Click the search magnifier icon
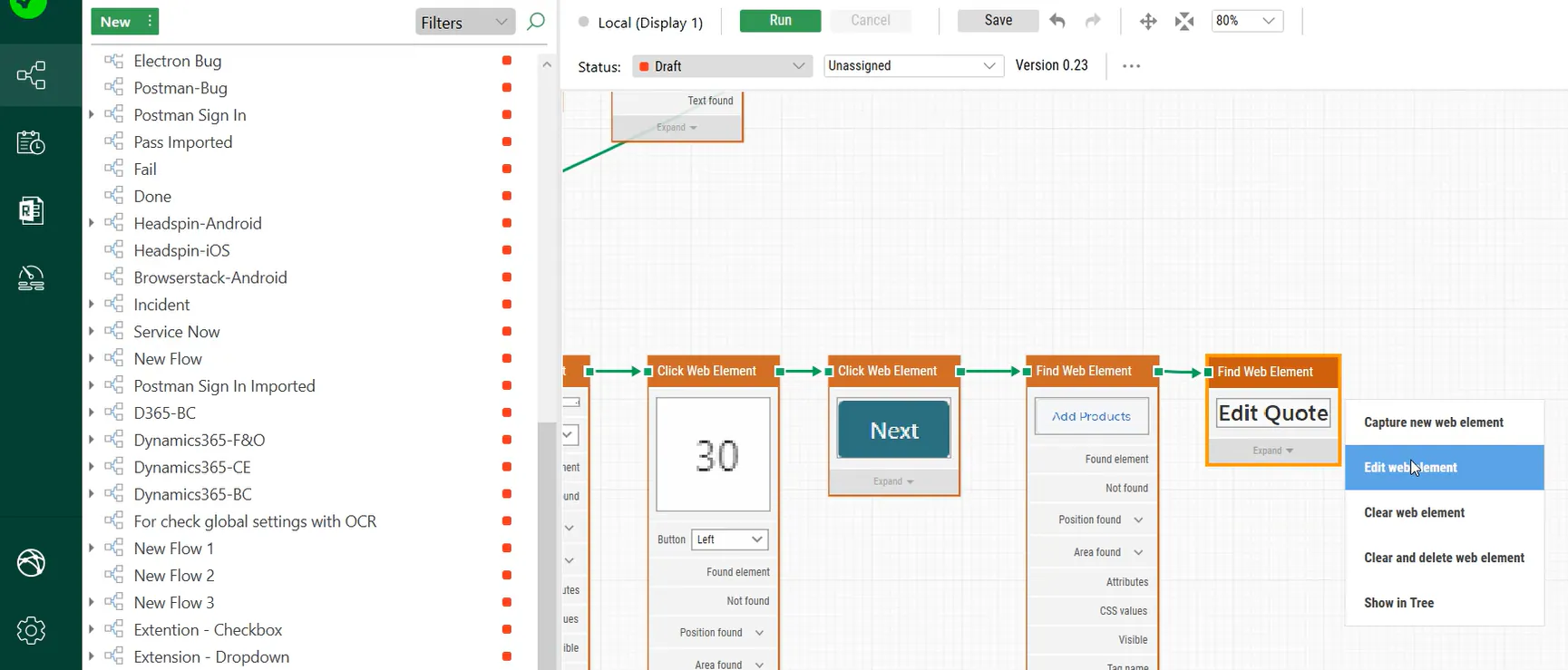Image resolution: width=1568 pixels, height=670 pixels. click(x=536, y=21)
